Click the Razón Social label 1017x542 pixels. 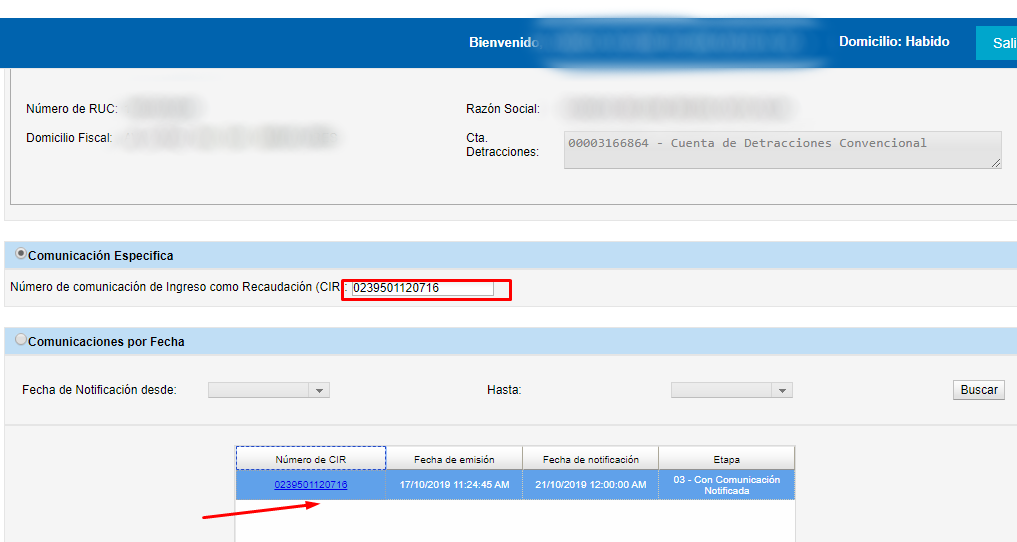(x=502, y=109)
